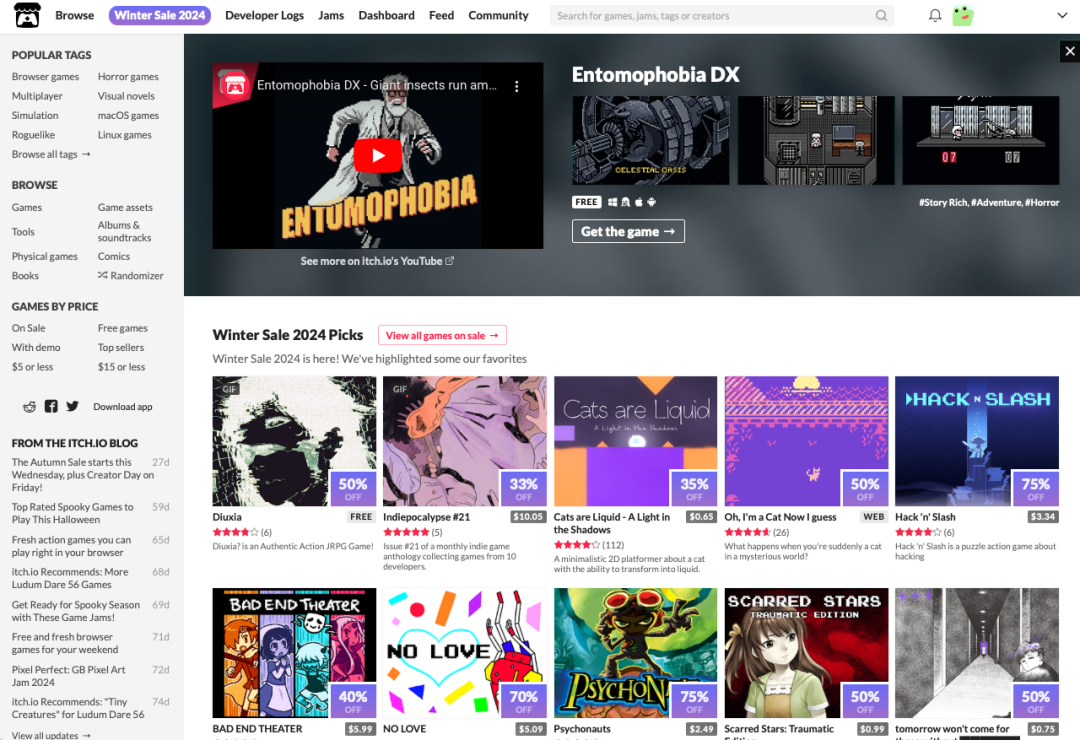Open the Feed page
1080x740 pixels.
click(442, 15)
